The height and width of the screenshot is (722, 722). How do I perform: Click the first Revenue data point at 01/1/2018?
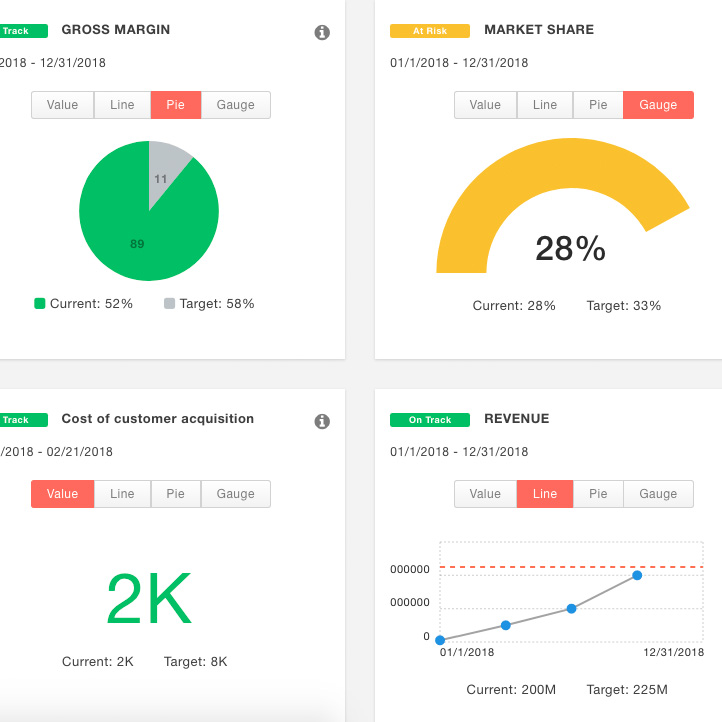pyautogui.click(x=440, y=640)
